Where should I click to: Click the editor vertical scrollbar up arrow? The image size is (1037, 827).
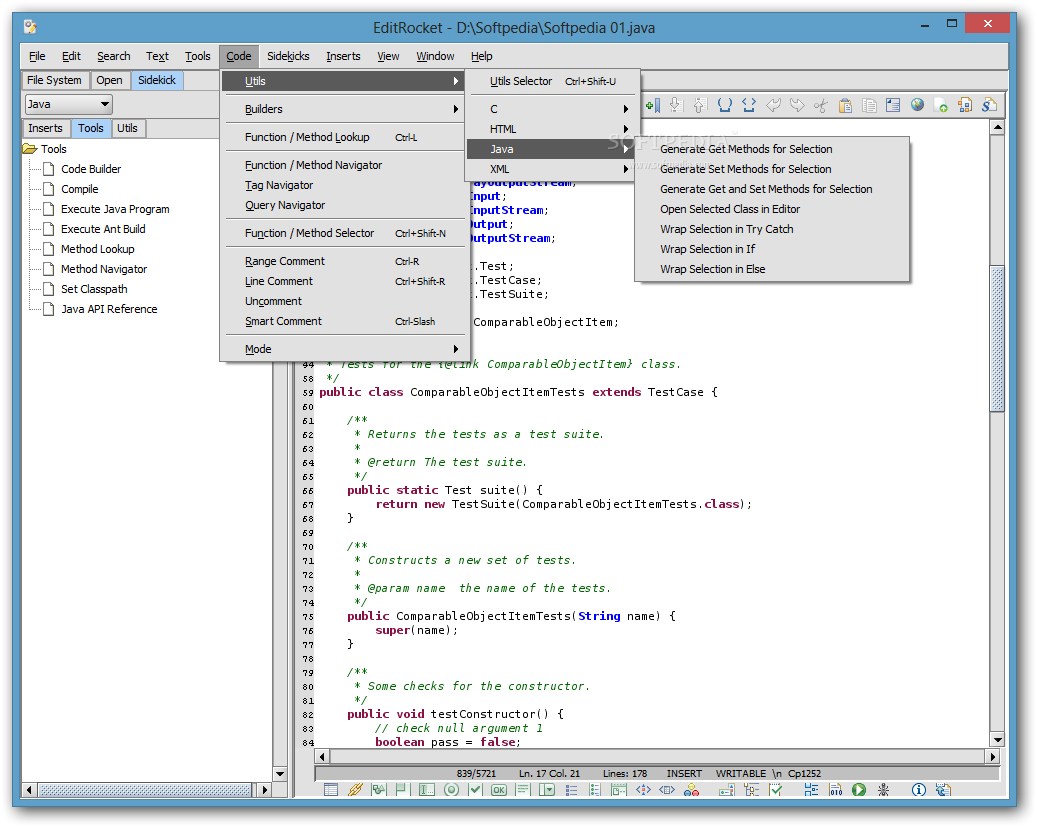point(997,126)
